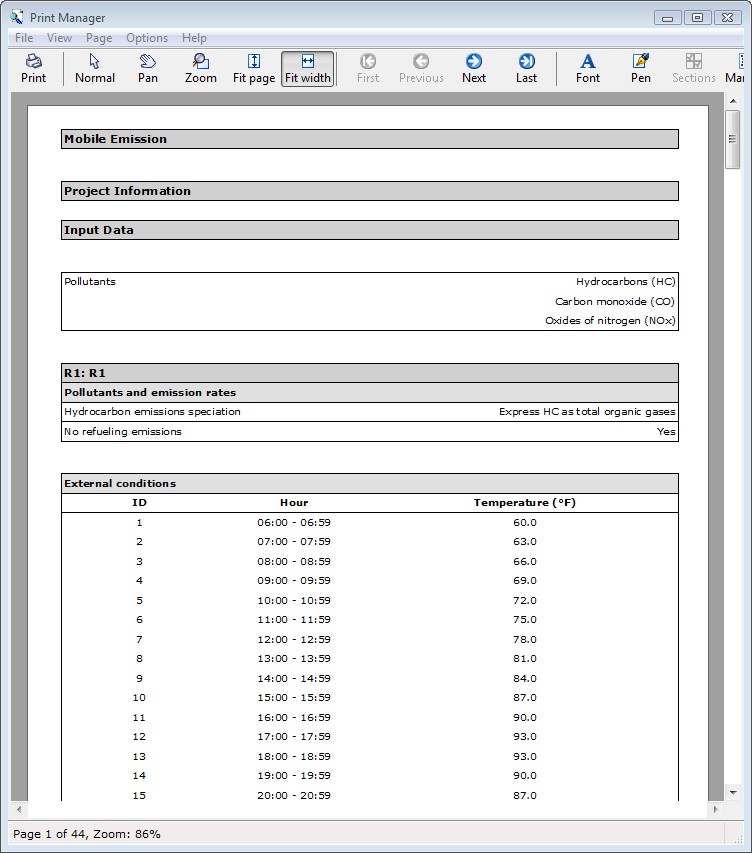Open the Font settings

(x=588, y=68)
